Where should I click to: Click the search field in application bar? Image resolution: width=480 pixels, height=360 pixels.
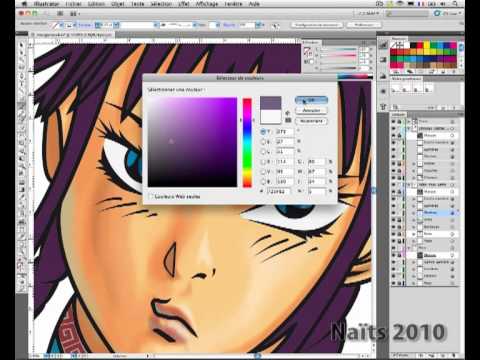click(x=408, y=13)
